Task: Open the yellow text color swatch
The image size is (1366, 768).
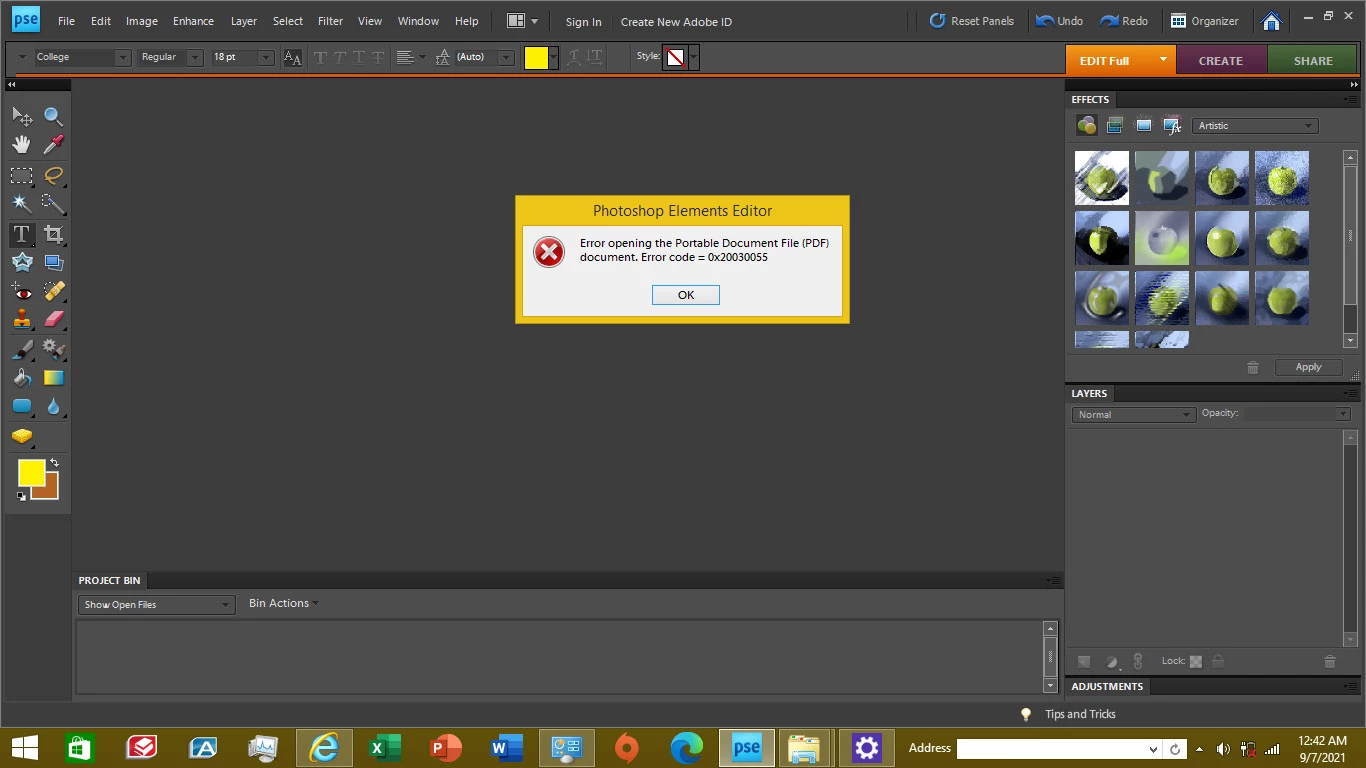Action: (536, 58)
